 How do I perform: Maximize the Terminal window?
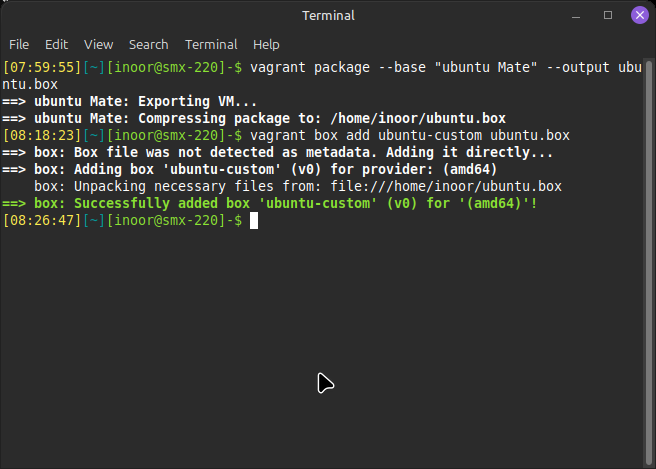608,15
